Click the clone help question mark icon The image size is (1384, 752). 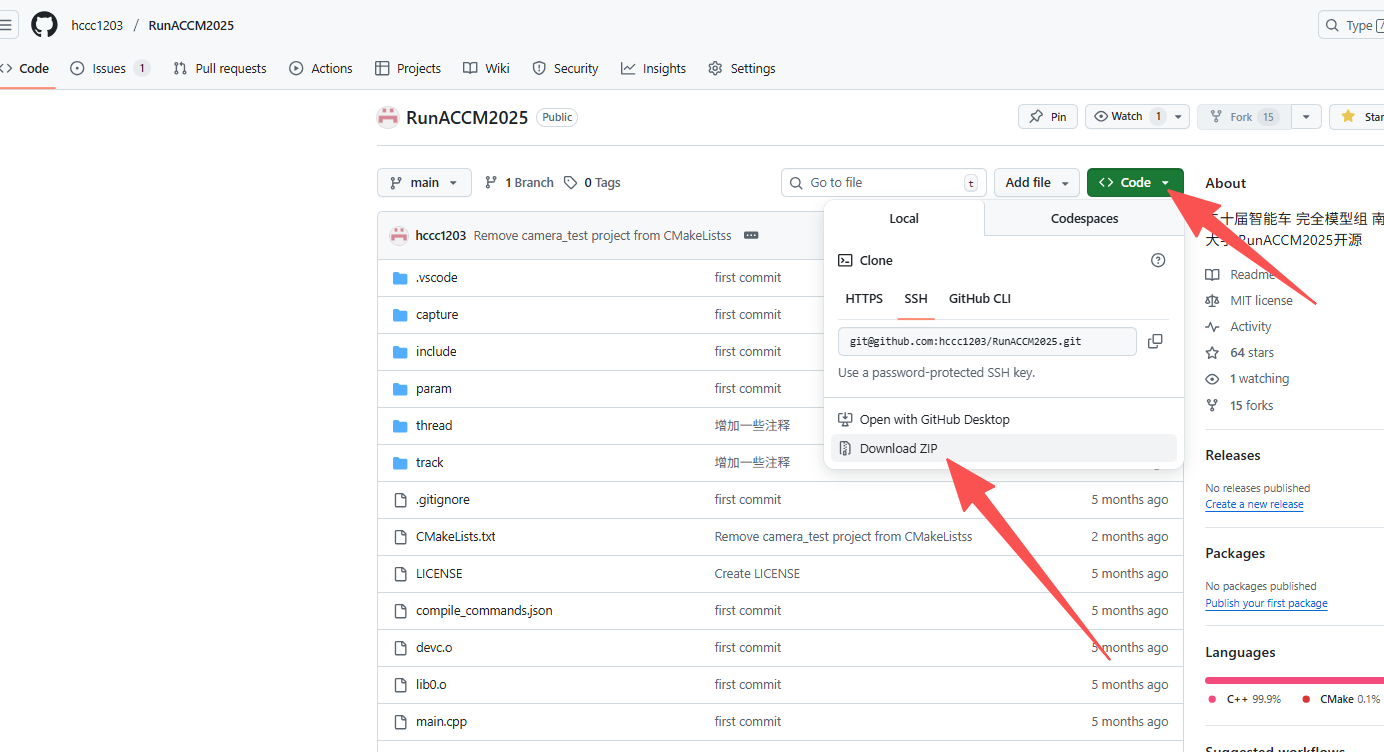click(1158, 260)
